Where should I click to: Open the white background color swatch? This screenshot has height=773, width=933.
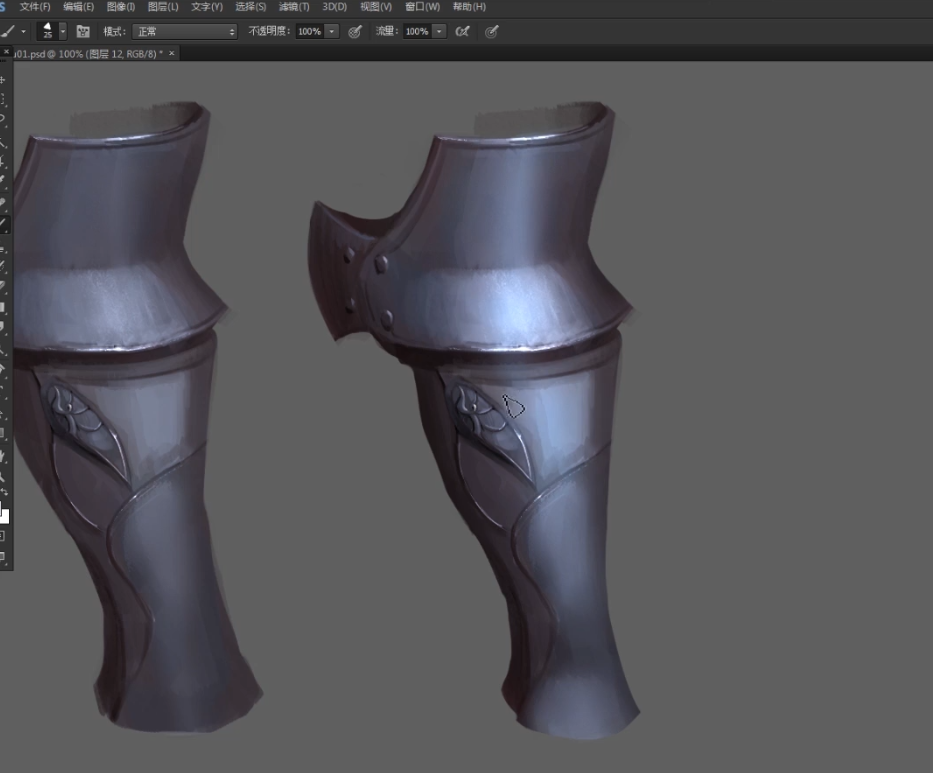point(5,515)
